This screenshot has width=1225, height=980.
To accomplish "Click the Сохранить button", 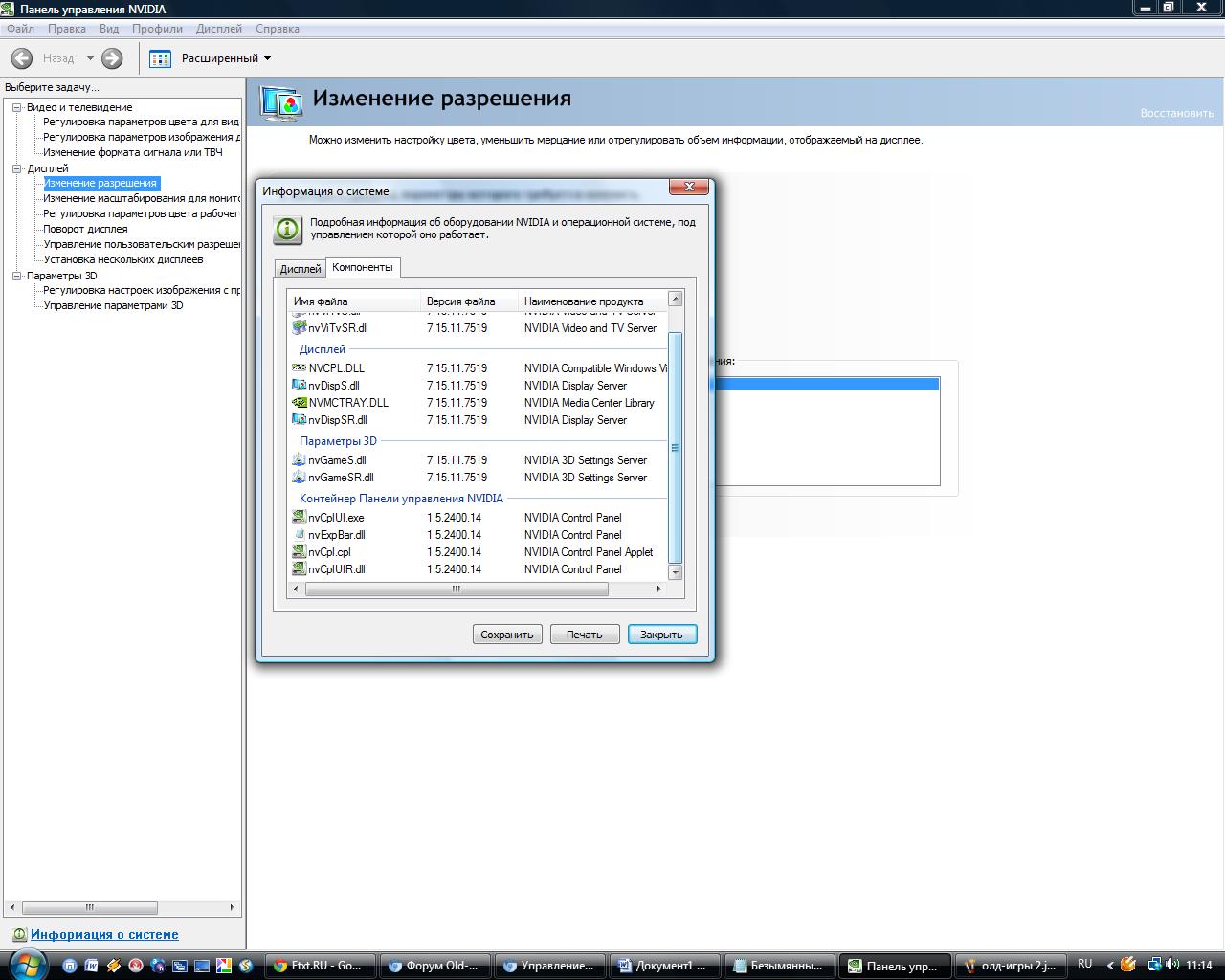I will tap(507, 635).
